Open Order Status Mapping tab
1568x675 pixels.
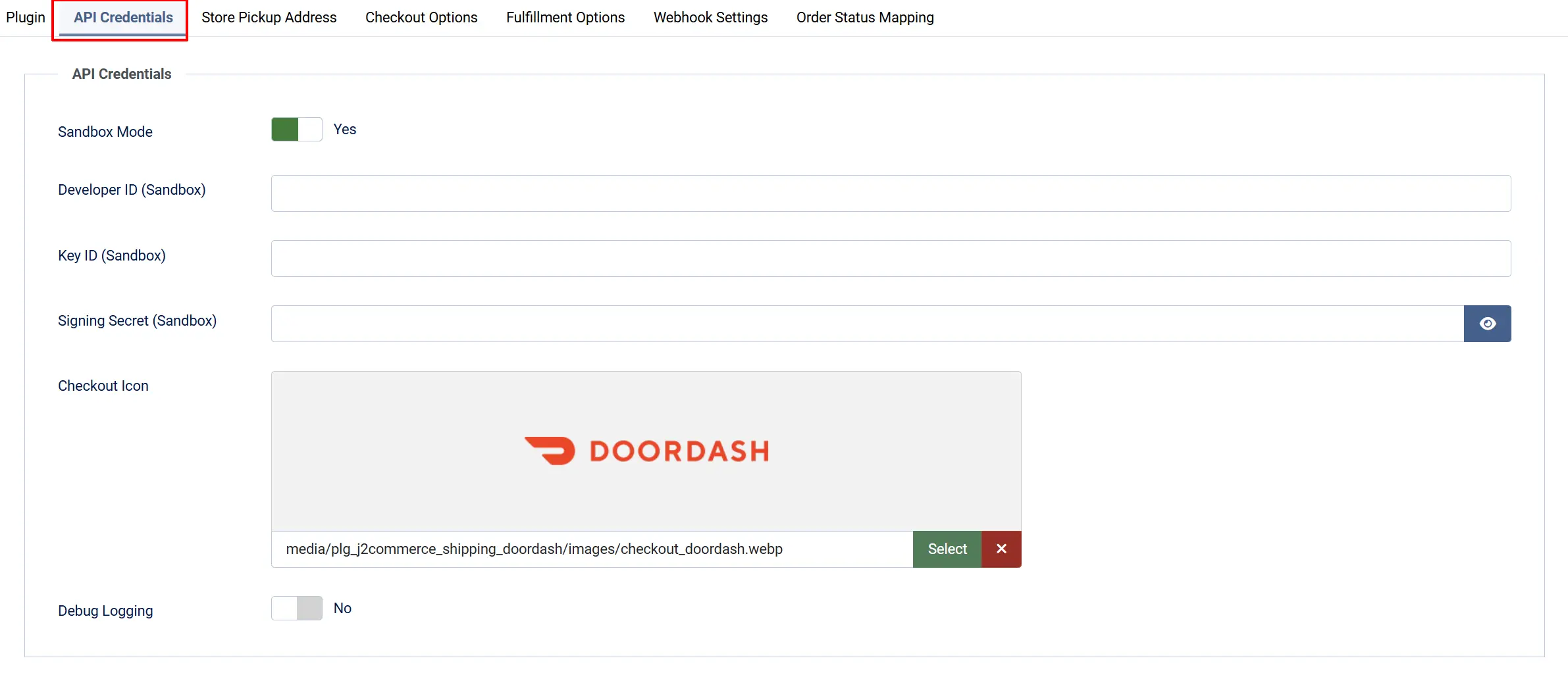pyautogui.click(x=865, y=18)
